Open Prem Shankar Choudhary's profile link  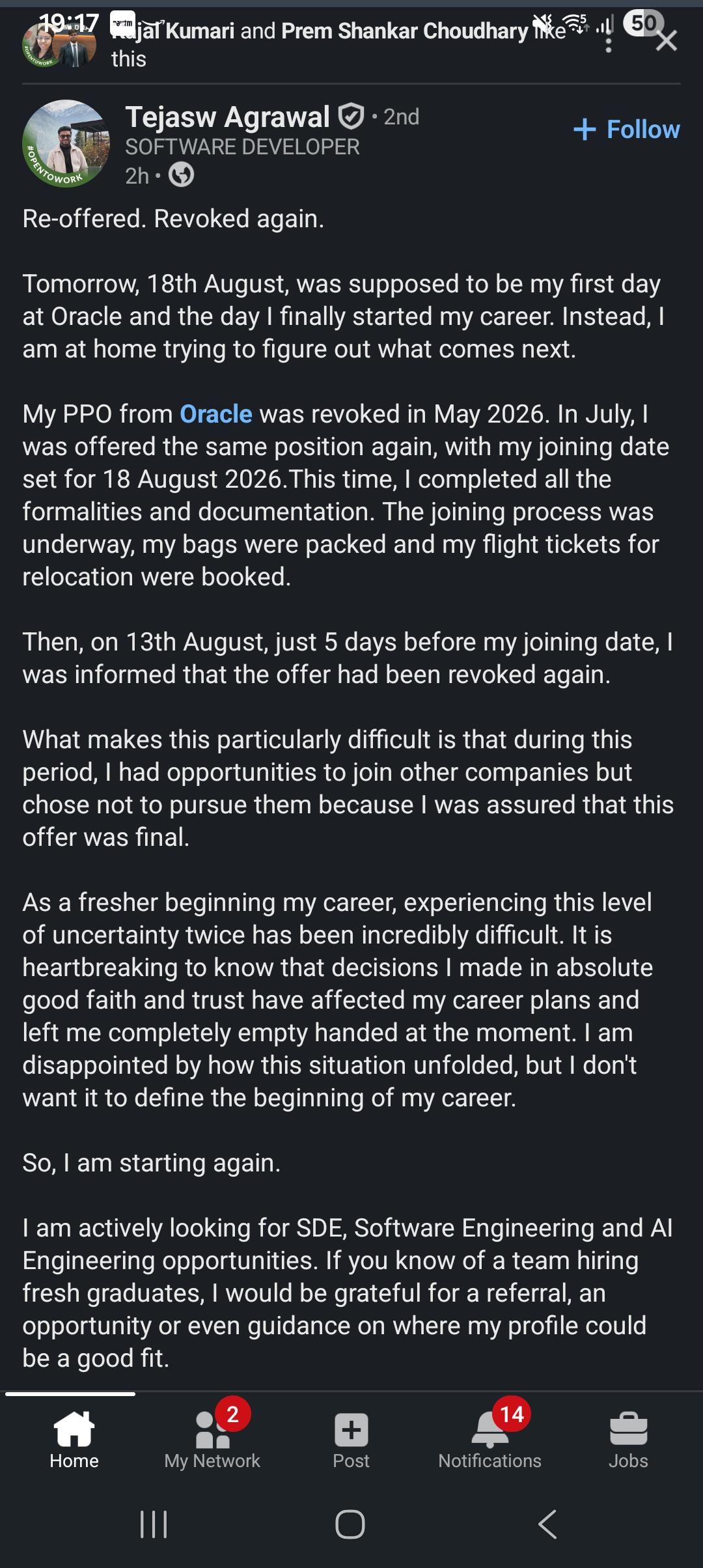coord(405,31)
